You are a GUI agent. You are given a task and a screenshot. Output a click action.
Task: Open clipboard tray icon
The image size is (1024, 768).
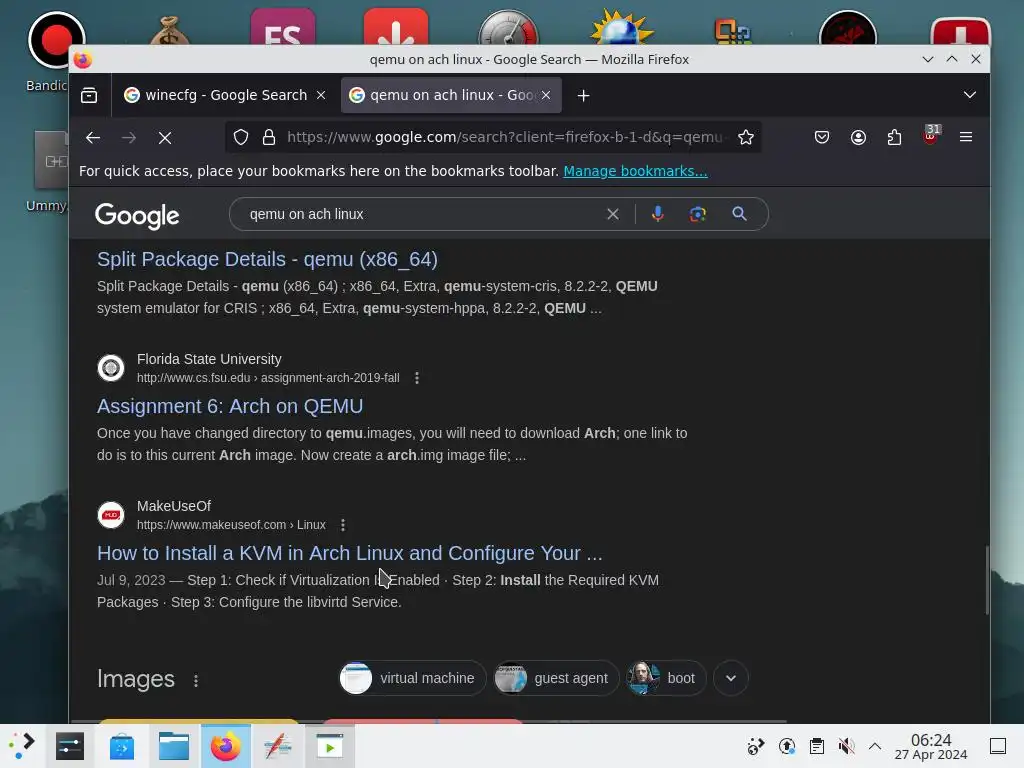(x=816, y=746)
